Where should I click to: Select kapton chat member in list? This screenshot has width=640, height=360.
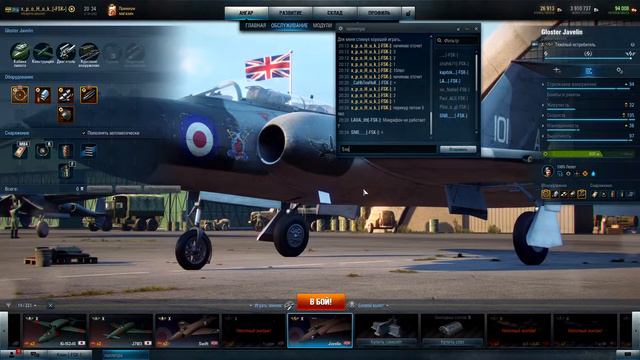pos(453,72)
